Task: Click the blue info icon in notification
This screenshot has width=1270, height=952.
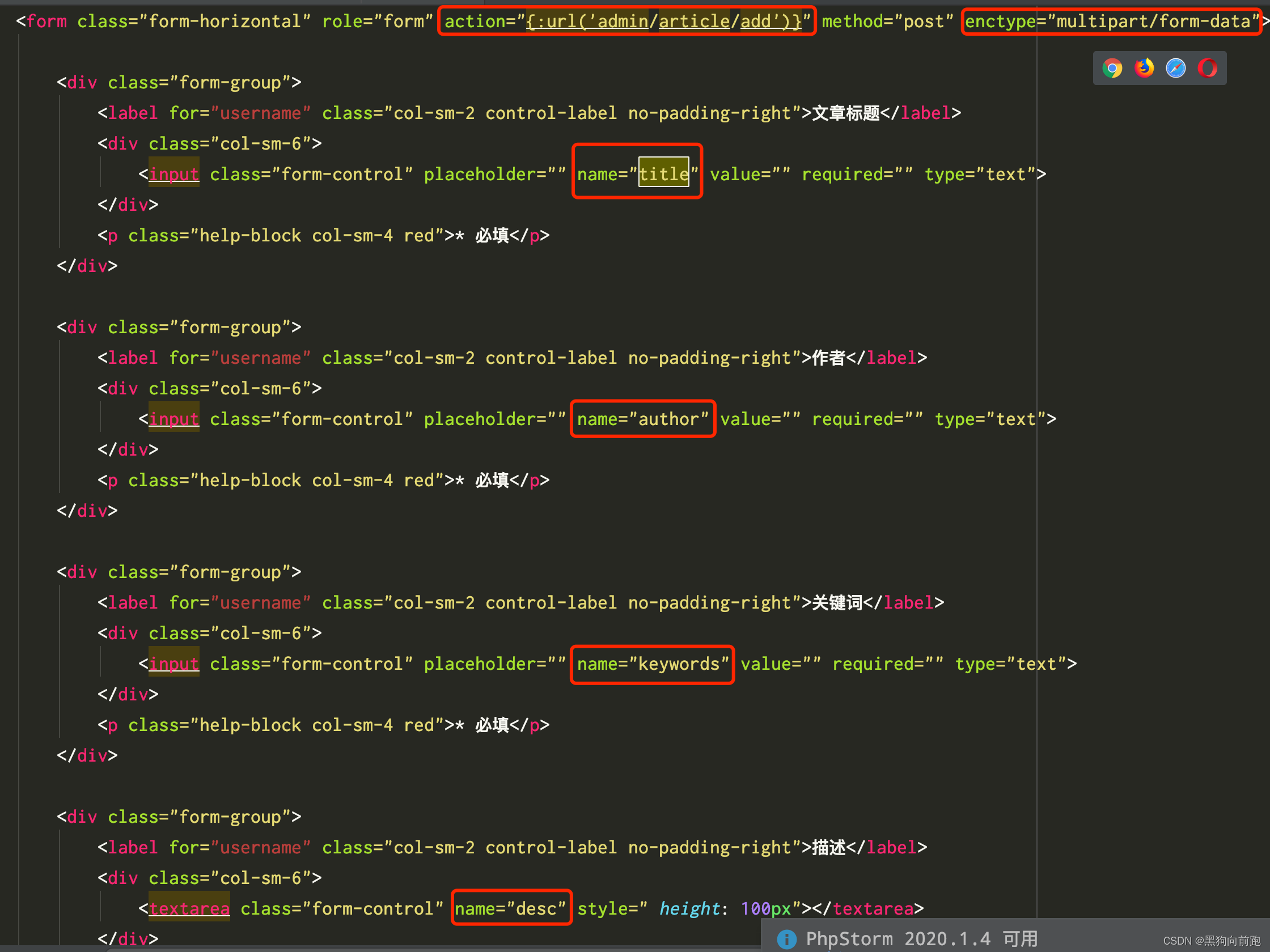Action: coord(786,939)
